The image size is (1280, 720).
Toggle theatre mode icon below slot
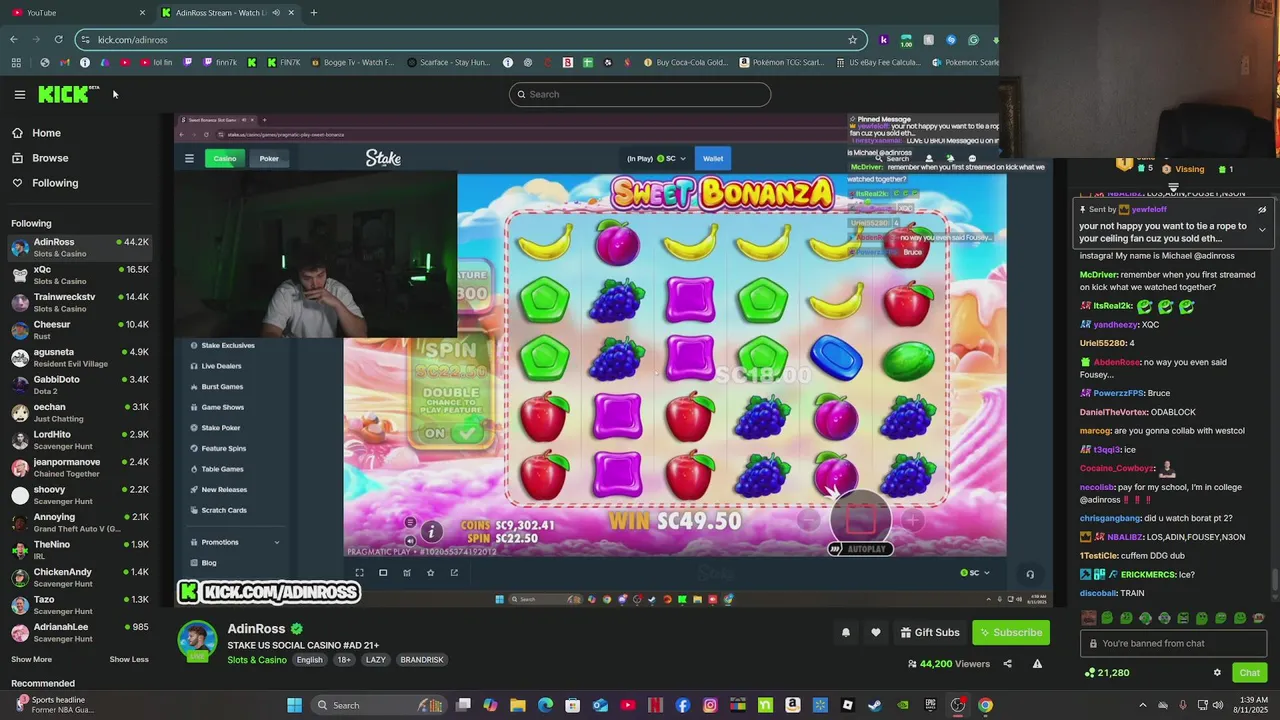tap(383, 573)
